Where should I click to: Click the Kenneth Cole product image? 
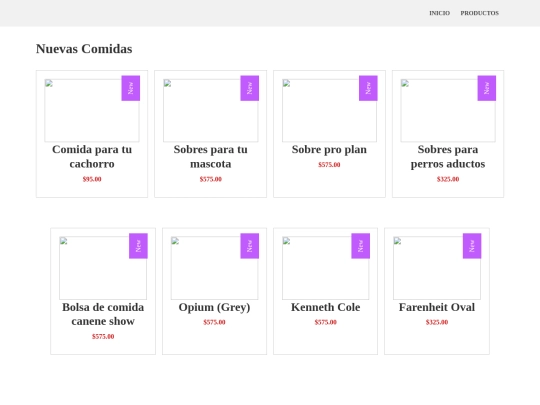tap(325, 268)
